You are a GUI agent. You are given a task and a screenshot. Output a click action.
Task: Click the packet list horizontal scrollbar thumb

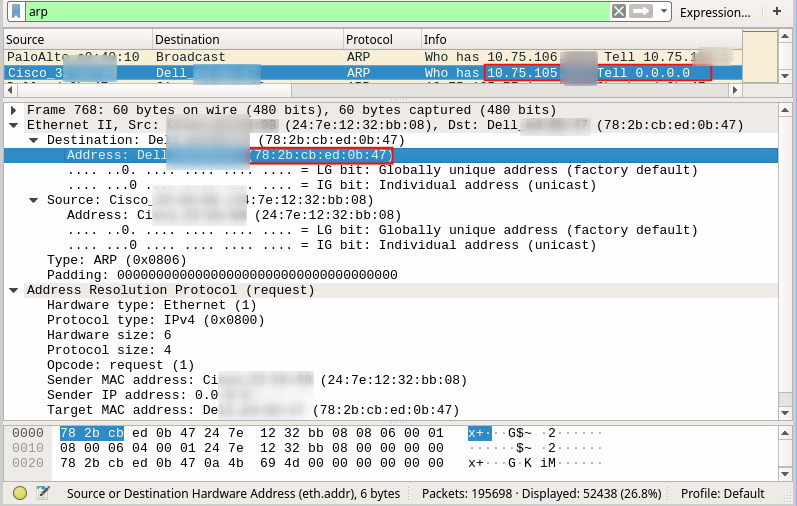(x=154, y=90)
